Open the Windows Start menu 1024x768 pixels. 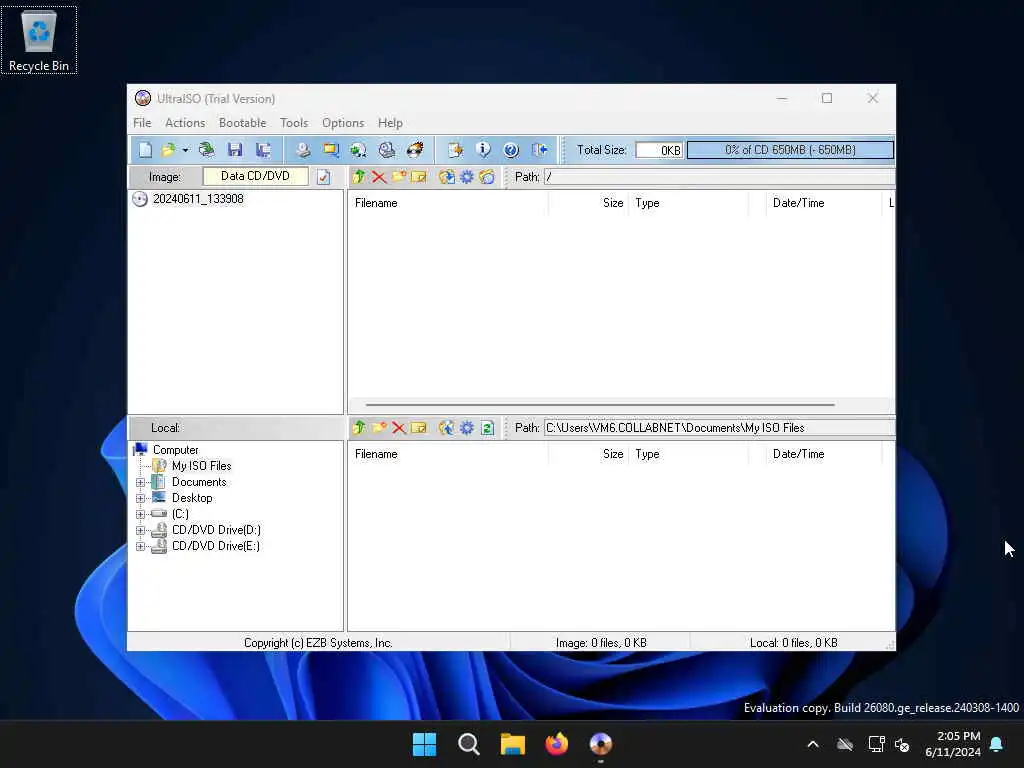(424, 744)
